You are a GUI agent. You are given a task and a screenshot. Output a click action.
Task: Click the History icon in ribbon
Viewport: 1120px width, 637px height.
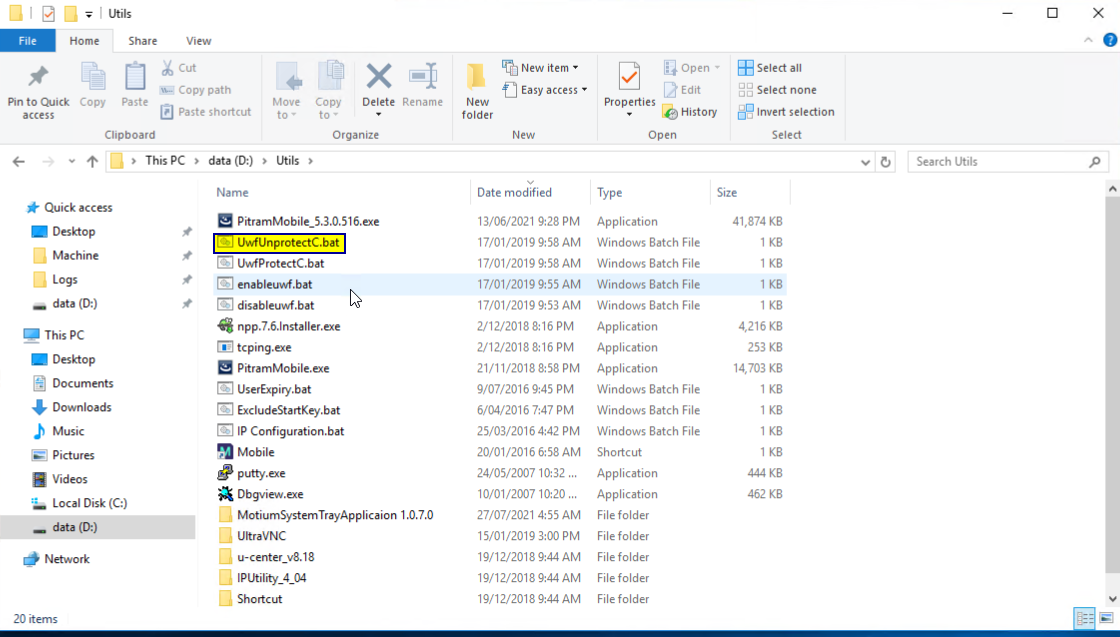pyautogui.click(x=671, y=112)
